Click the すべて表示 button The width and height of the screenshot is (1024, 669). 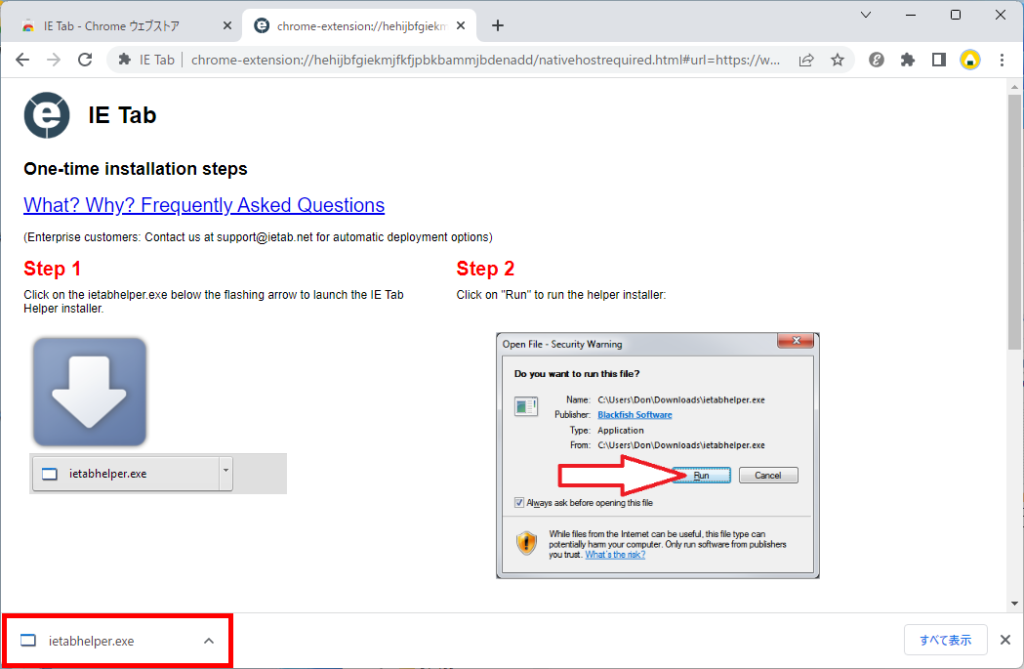(945, 640)
